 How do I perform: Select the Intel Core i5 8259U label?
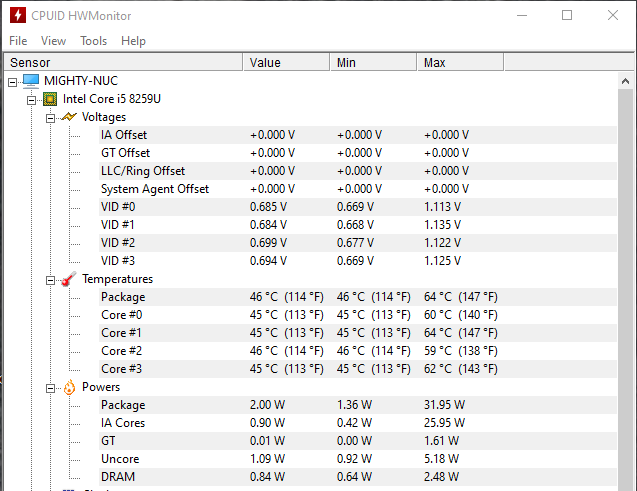click(x=112, y=99)
